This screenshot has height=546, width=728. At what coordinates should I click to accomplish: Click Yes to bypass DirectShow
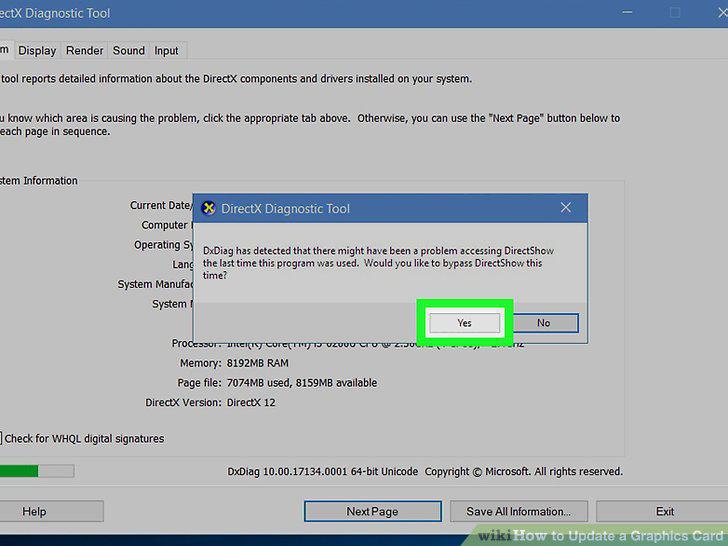(464, 323)
